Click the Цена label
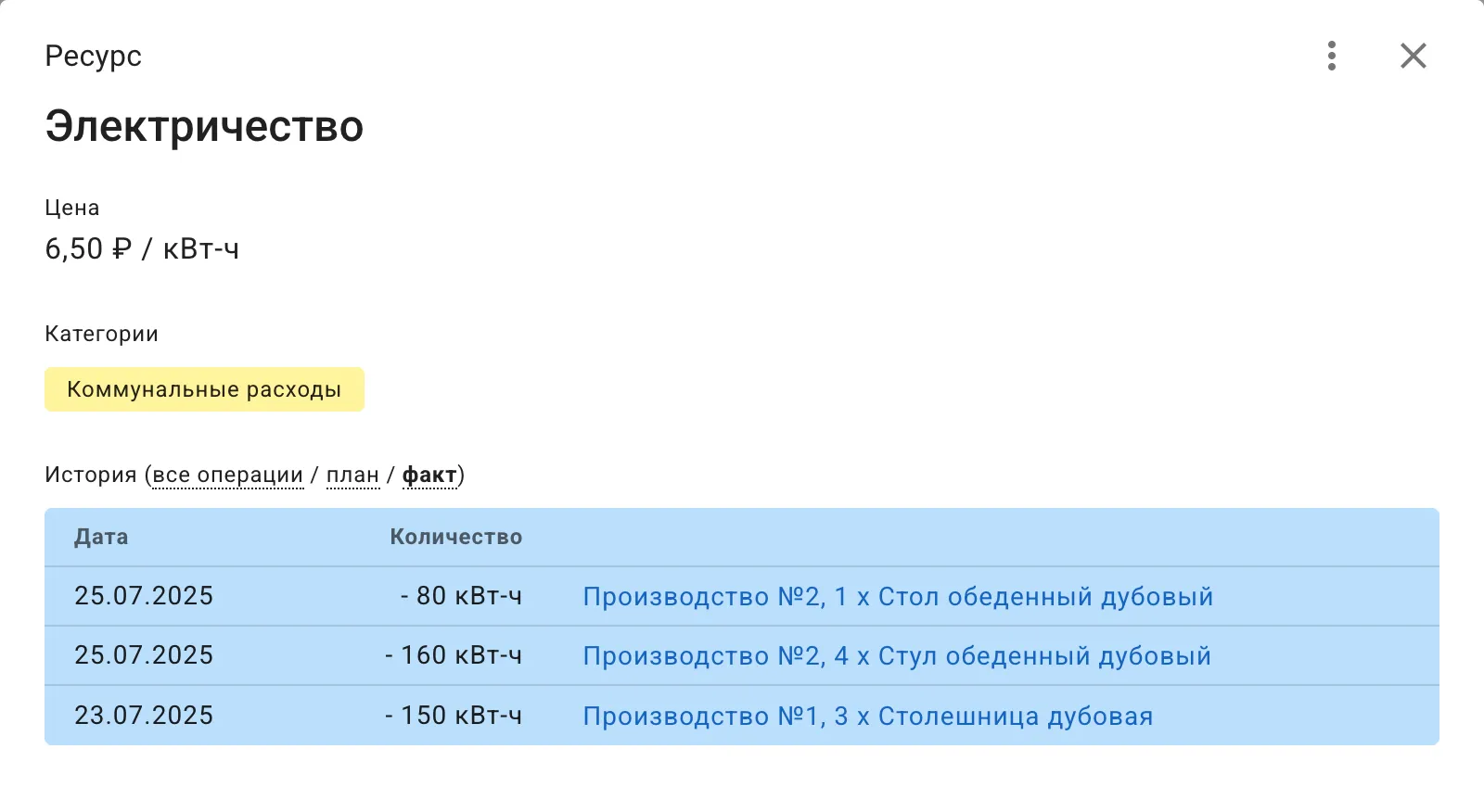The height and width of the screenshot is (812, 1484). click(71, 208)
